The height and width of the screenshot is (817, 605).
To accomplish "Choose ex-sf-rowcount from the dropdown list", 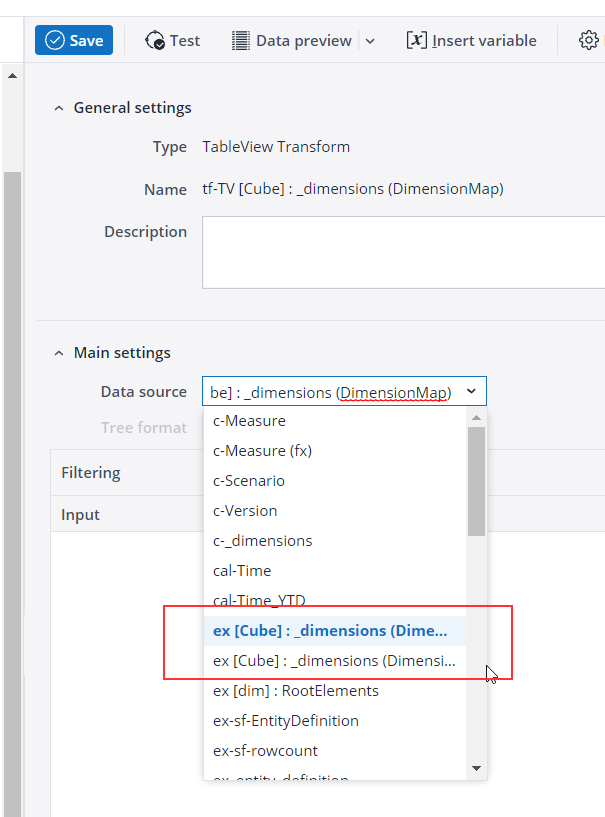I will 265,751.
